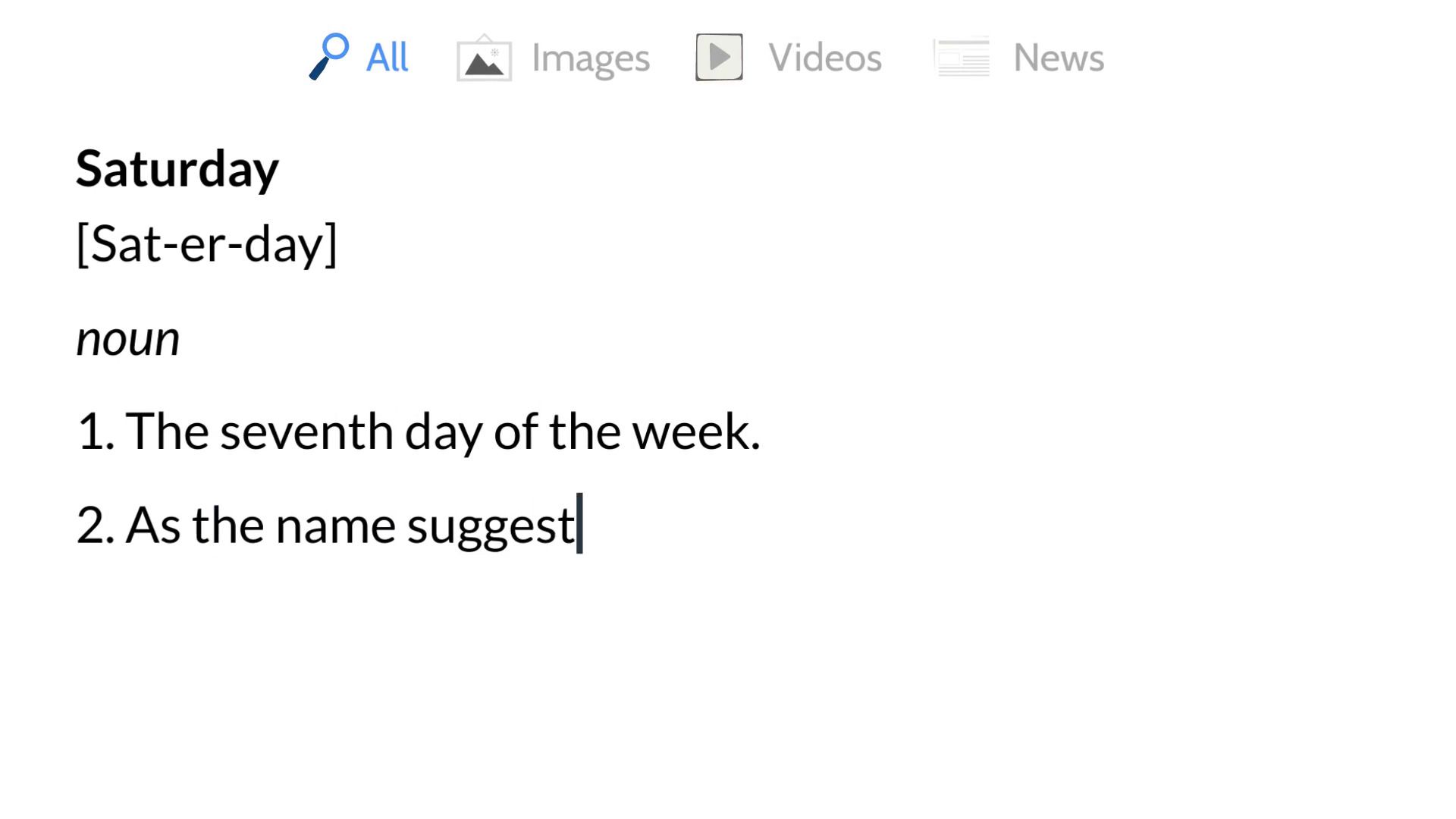
Task: Click the mountain picture icon for Images
Action: point(484,58)
